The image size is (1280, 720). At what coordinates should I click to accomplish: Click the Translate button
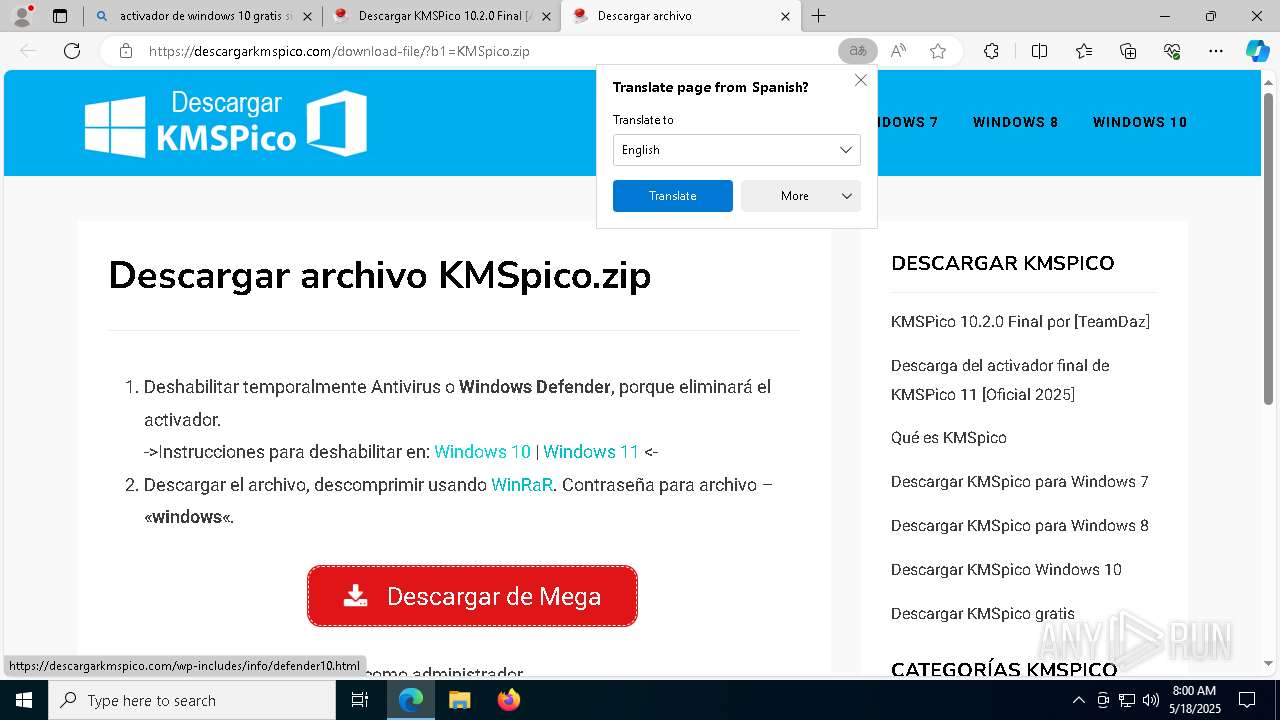pos(673,196)
